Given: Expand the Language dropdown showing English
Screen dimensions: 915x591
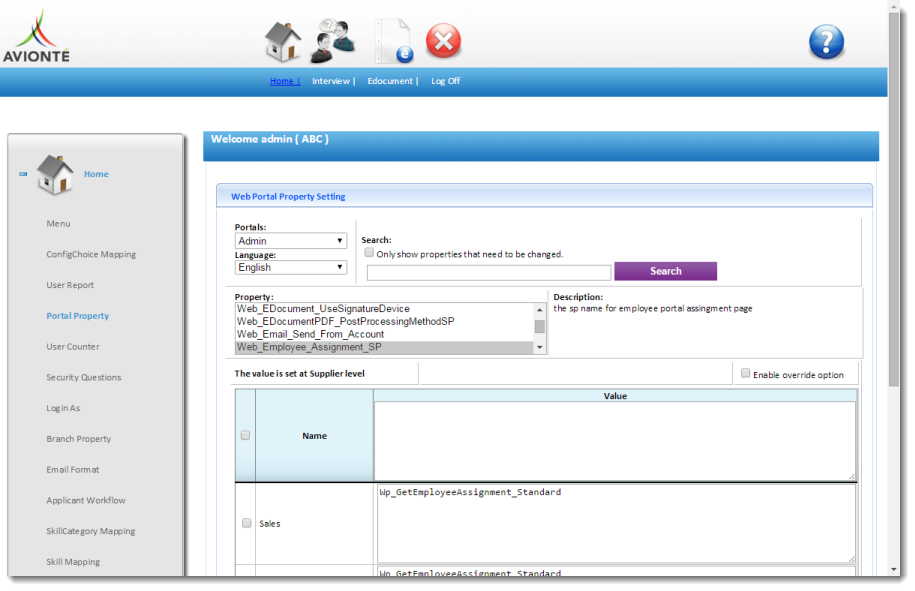Looking at the screenshot, I should [291, 267].
